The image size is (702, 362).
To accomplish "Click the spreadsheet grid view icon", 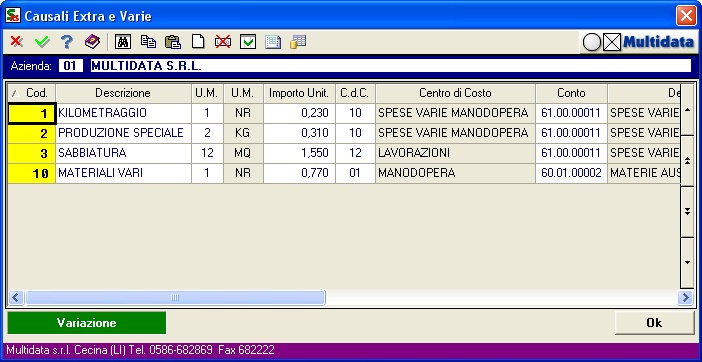I will pos(273,42).
